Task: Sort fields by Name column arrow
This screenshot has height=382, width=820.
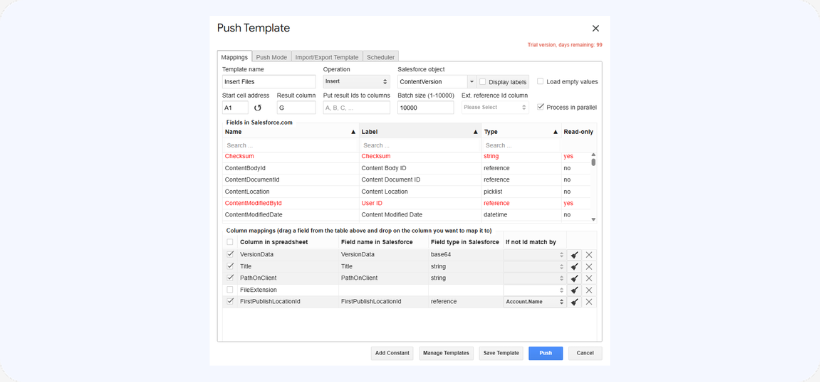Action: pos(353,132)
